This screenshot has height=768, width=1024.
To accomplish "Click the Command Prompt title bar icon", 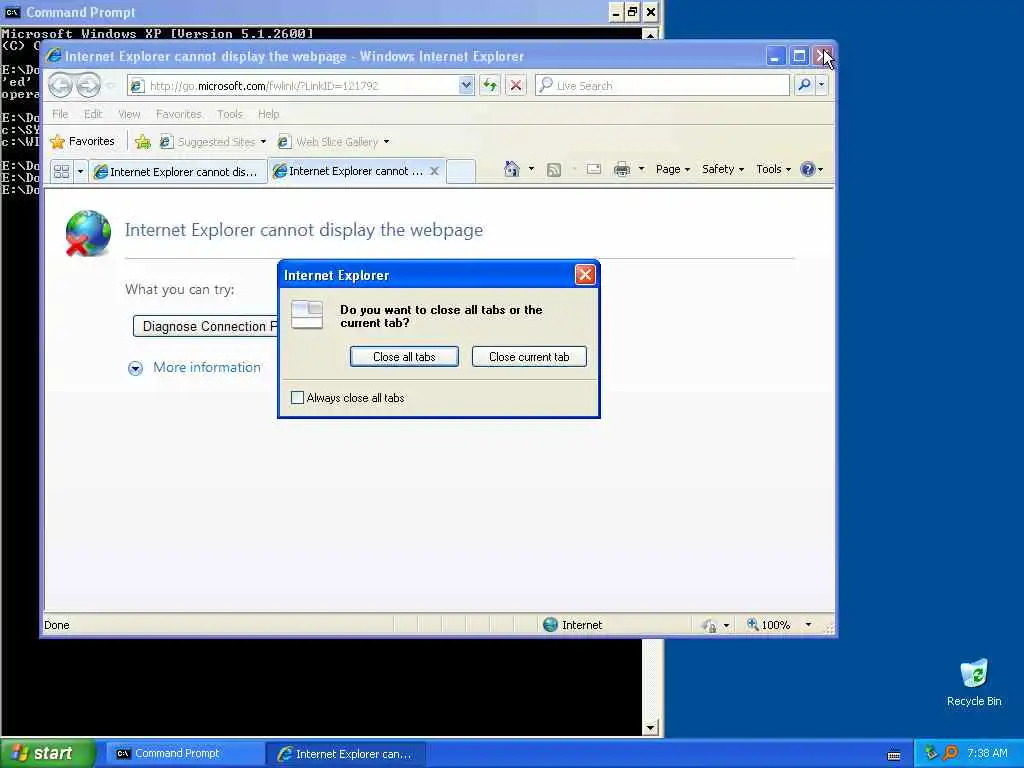I will click(12, 12).
